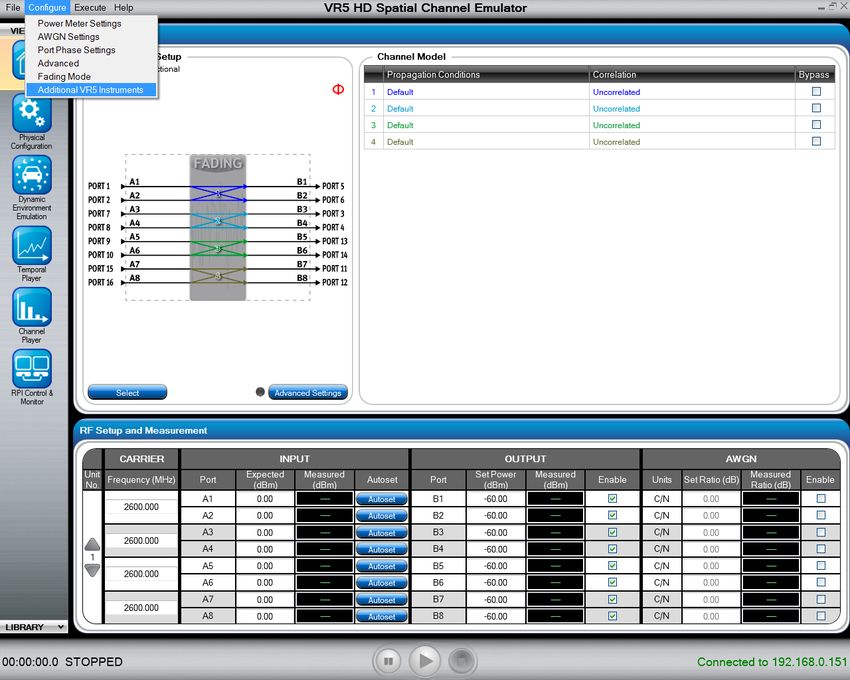Image resolution: width=850 pixels, height=680 pixels.
Task: Toggle Bypass checkbox for channel model row 4
Action: (x=816, y=141)
